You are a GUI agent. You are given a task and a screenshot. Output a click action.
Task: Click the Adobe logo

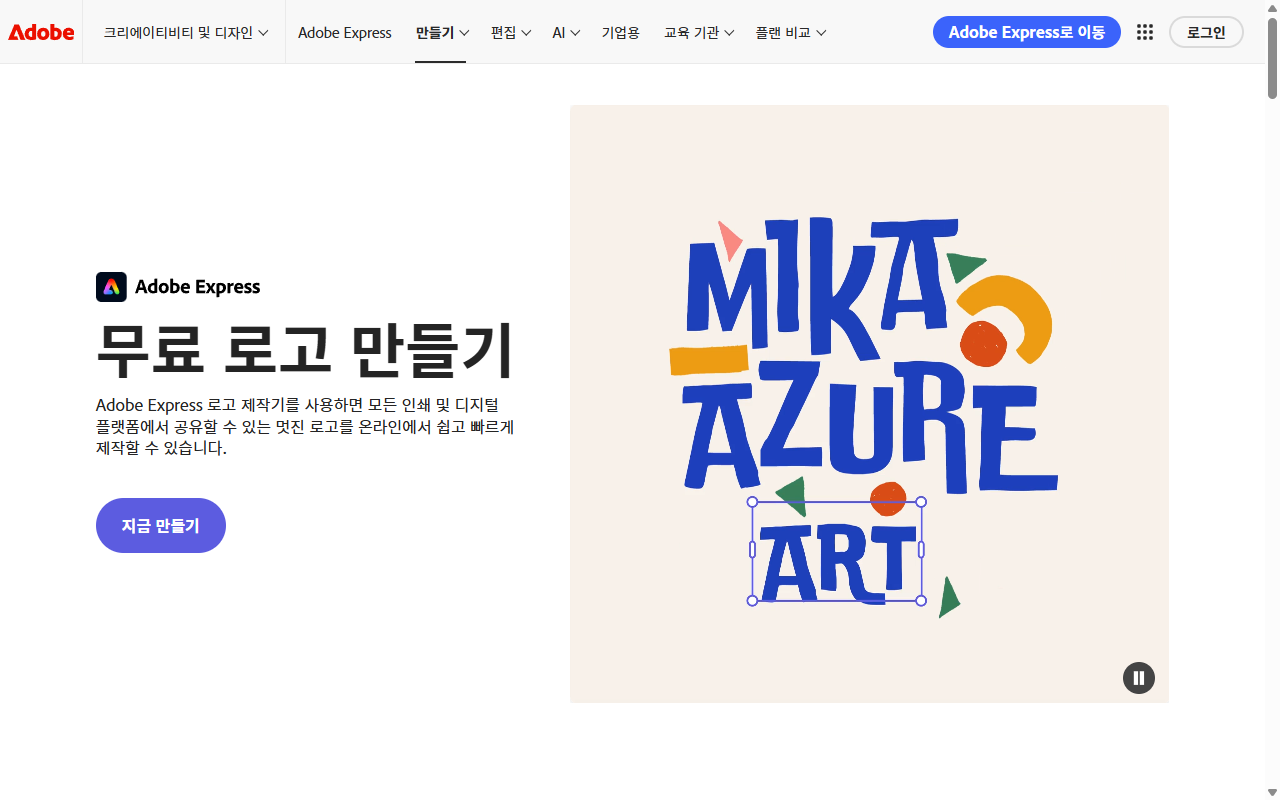coord(41,31)
